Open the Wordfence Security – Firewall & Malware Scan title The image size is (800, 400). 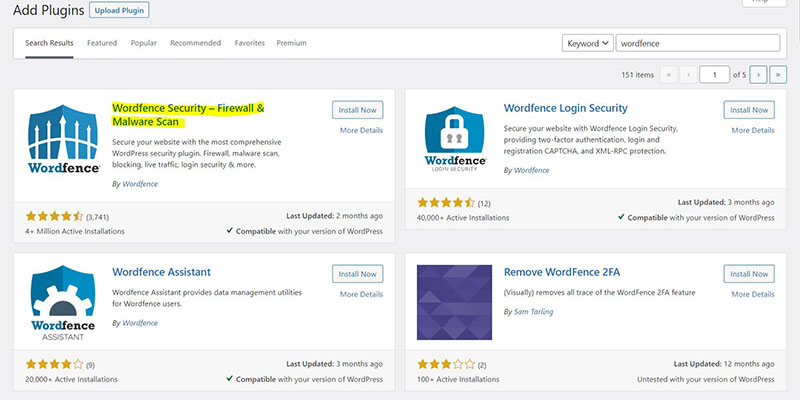click(x=188, y=115)
